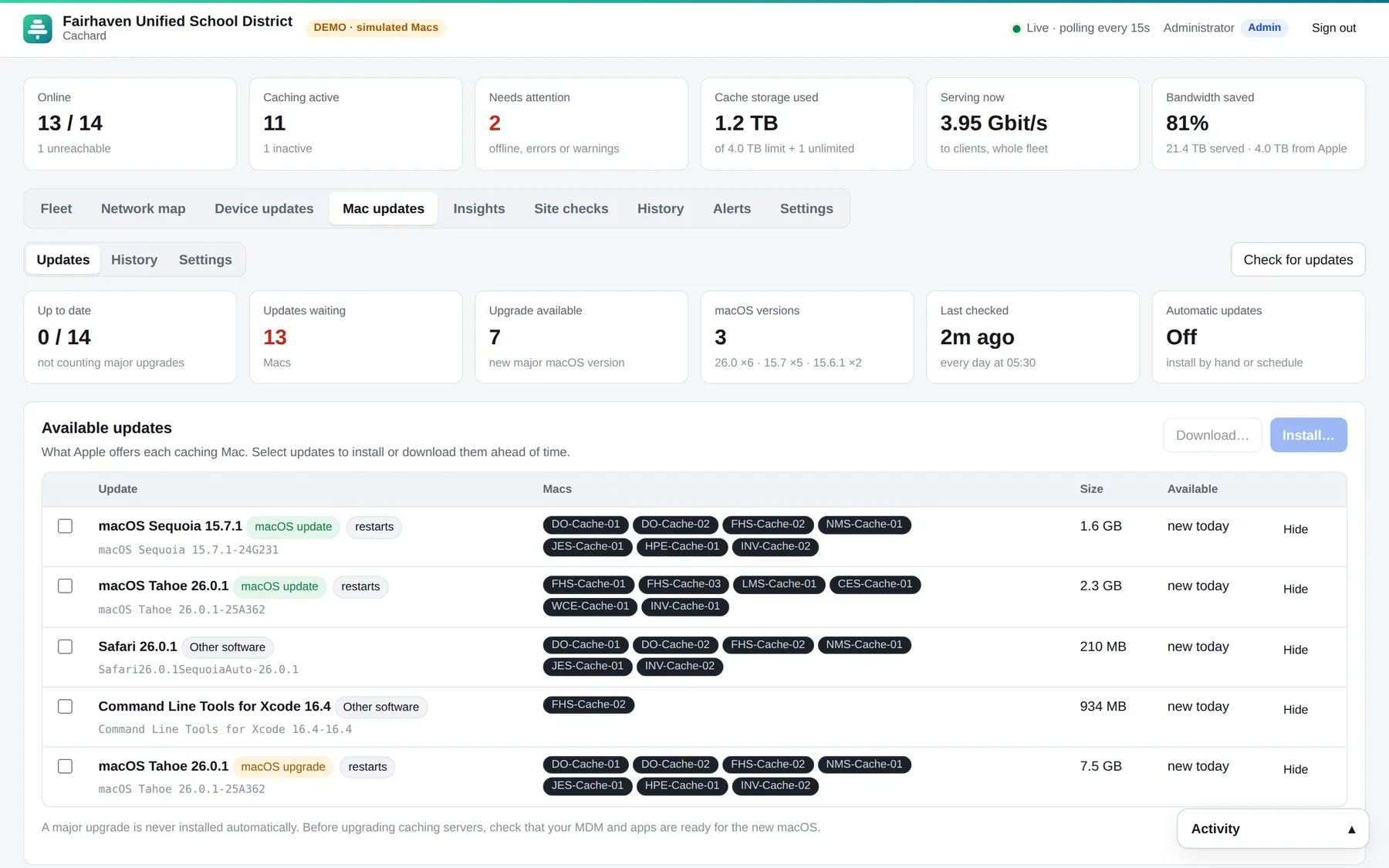Image resolution: width=1389 pixels, height=868 pixels.
Task: Click the Install... button
Action: [x=1308, y=435]
